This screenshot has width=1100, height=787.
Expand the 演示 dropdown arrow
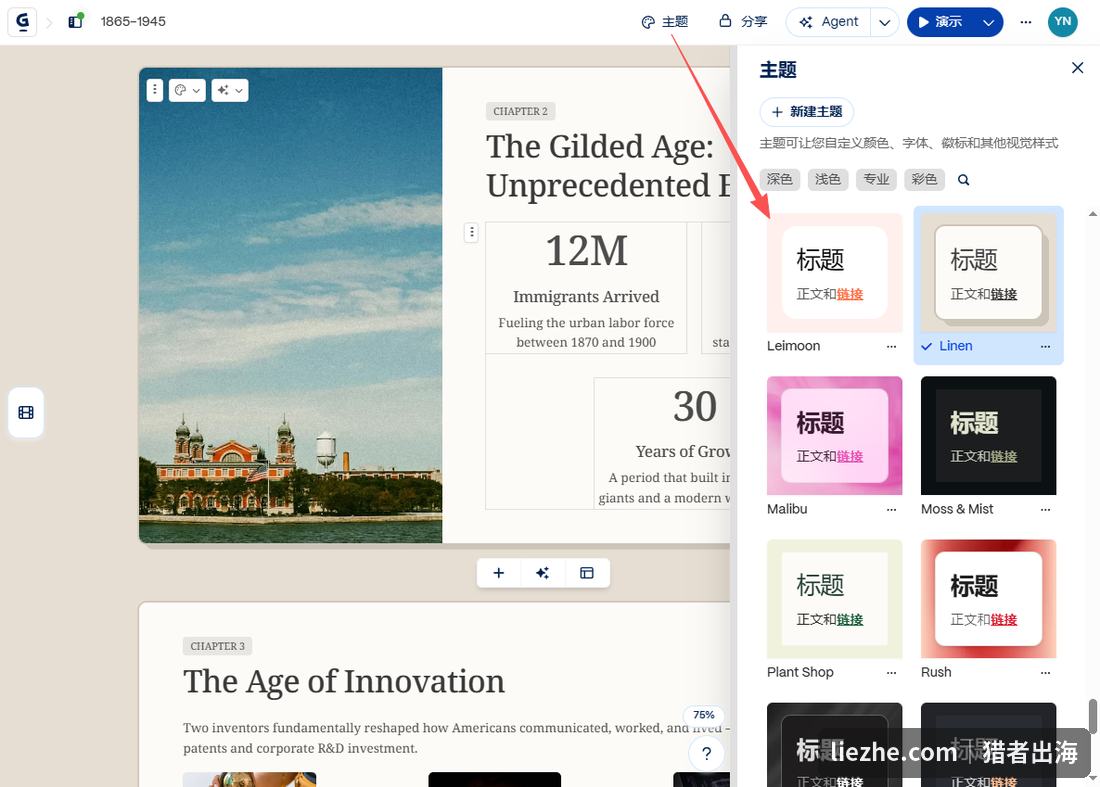(988, 22)
